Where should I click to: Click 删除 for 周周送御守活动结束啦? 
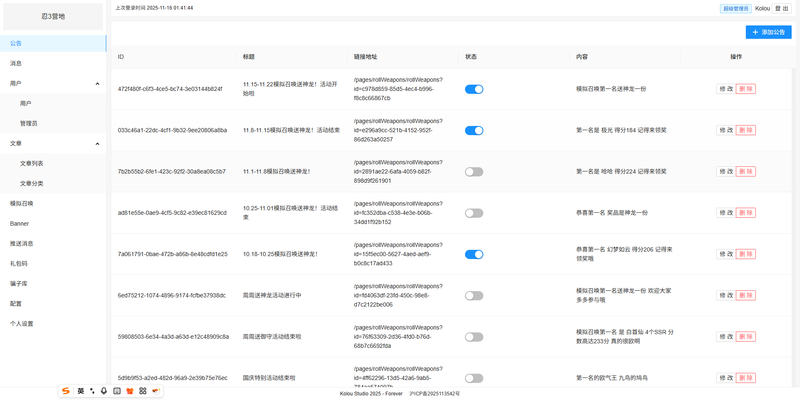(746, 337)
